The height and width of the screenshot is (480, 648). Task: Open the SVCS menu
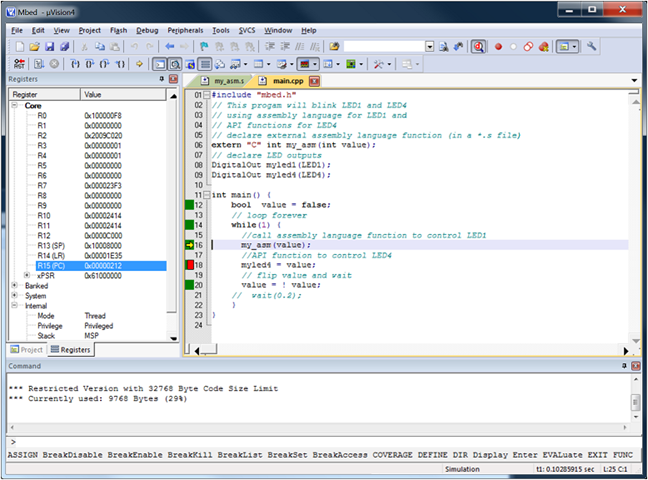pyautogui.click(x=247, y=30)
